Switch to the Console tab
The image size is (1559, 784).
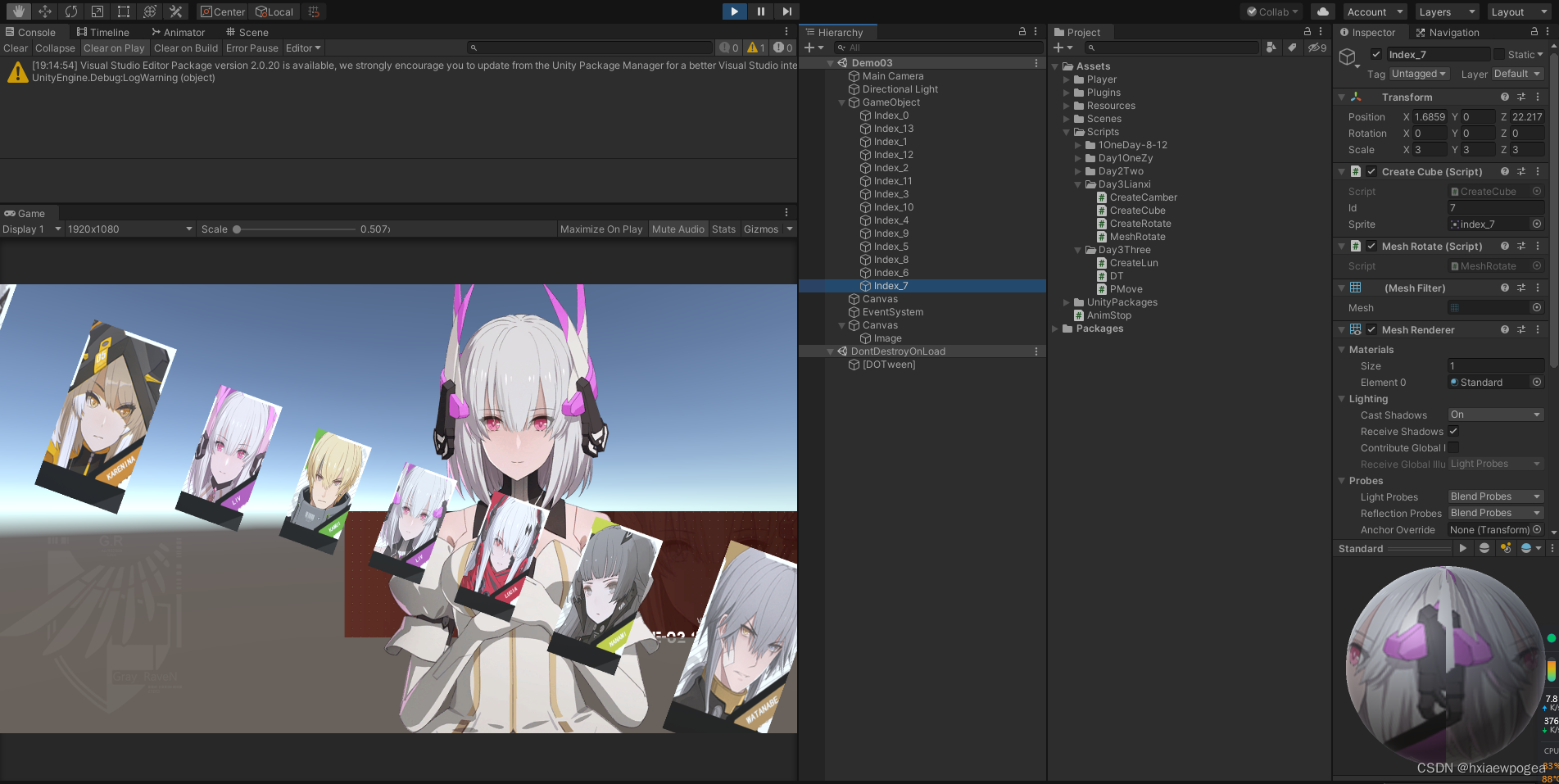(30, 32)
